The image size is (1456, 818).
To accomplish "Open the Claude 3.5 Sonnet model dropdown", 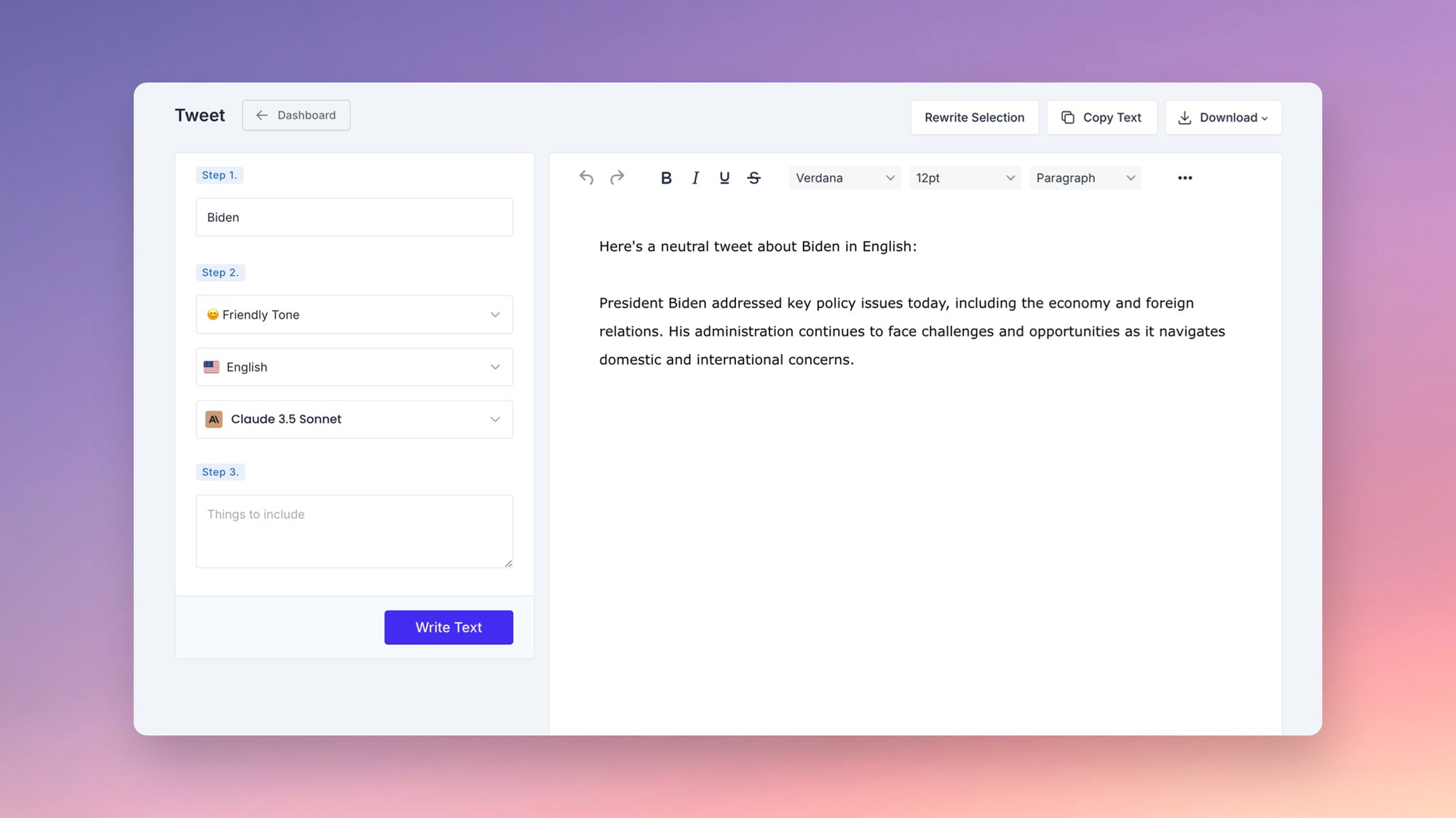I will pyautogui.click(x=355, y=419).
